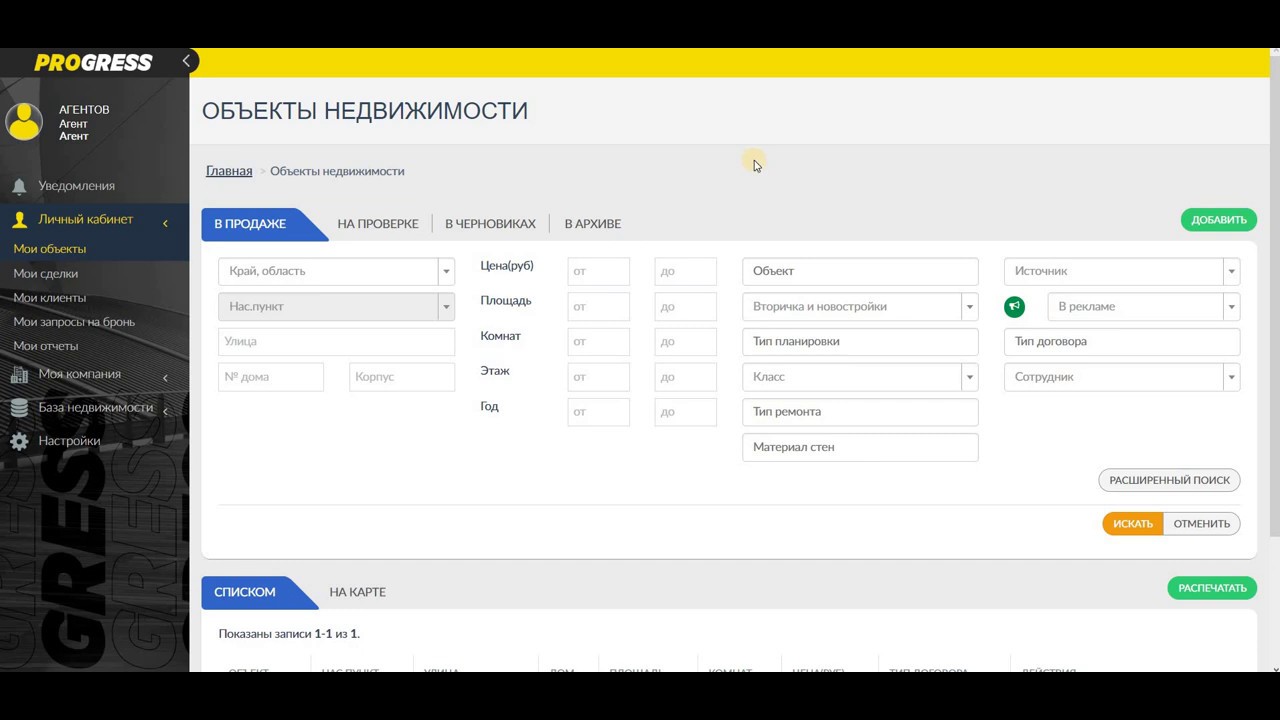Screen dimensions: 1280x720
Task: Switch to the В АРХИВЕ tab
Action: pos(593,224)
